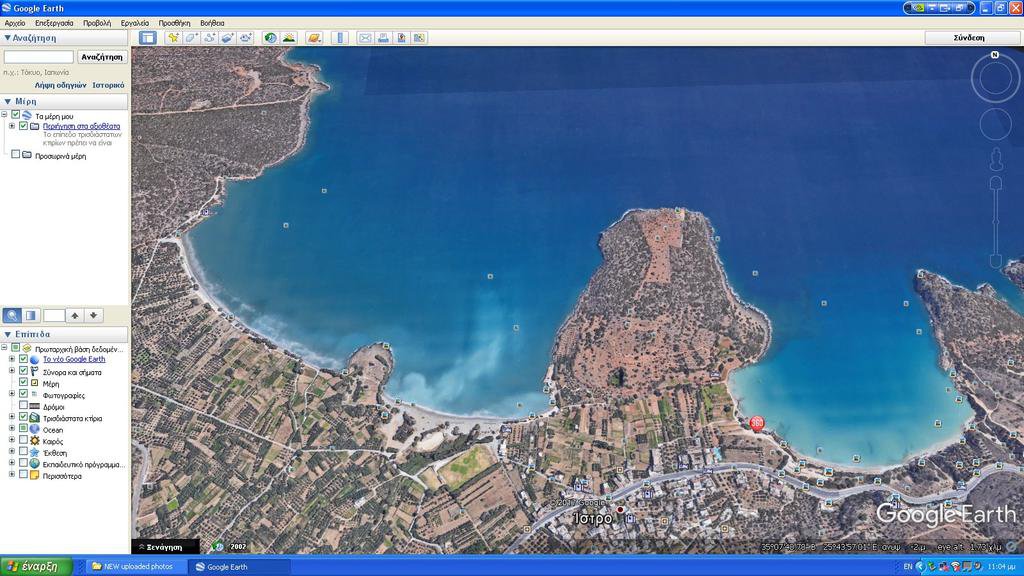1024x576 pixels.
Task: Click the Σύνδεση sign-in button
Action: [x=968, y=37]
